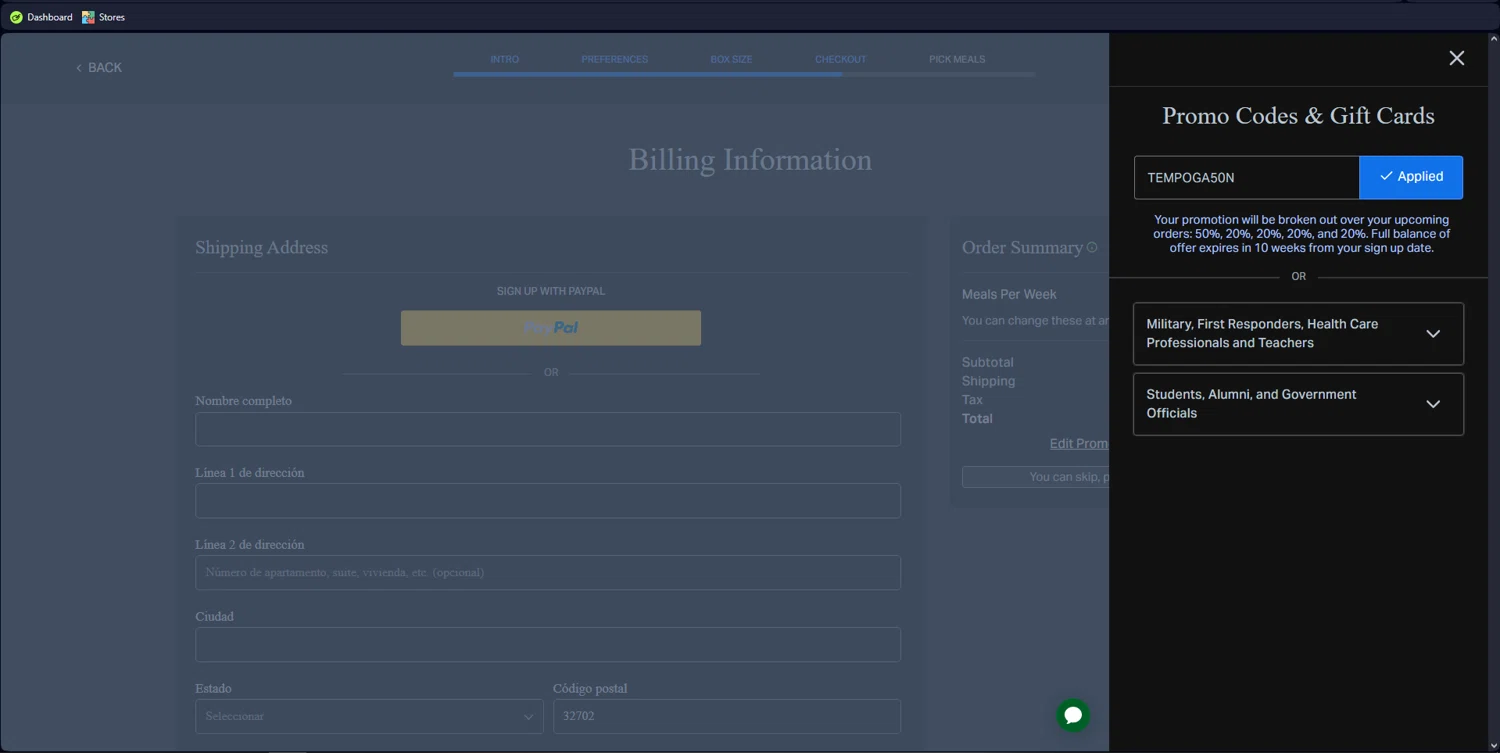Click the Total label in Order Summary
This screenshot has width=1500, height=753.
pyautogui.click(x=977, y=419)
